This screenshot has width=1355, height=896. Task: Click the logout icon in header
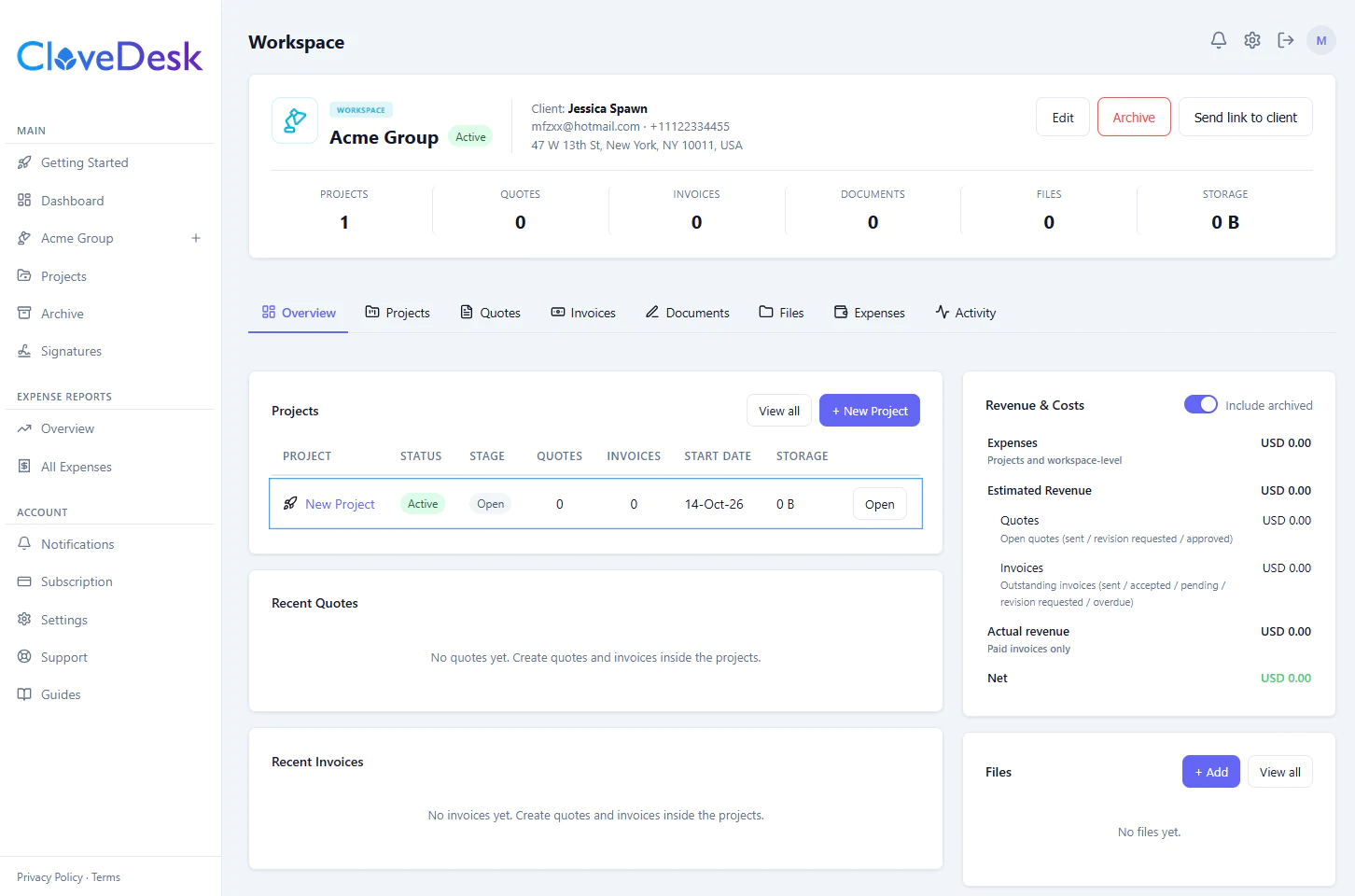1286,40
